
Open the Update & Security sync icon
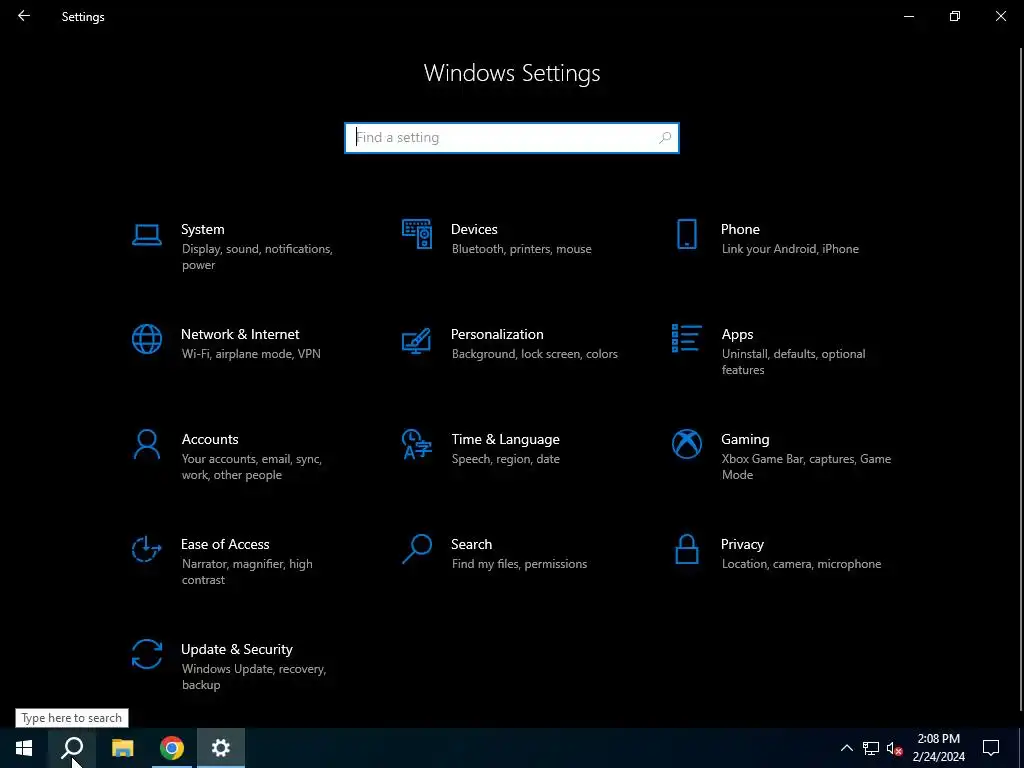coord(146,654)
